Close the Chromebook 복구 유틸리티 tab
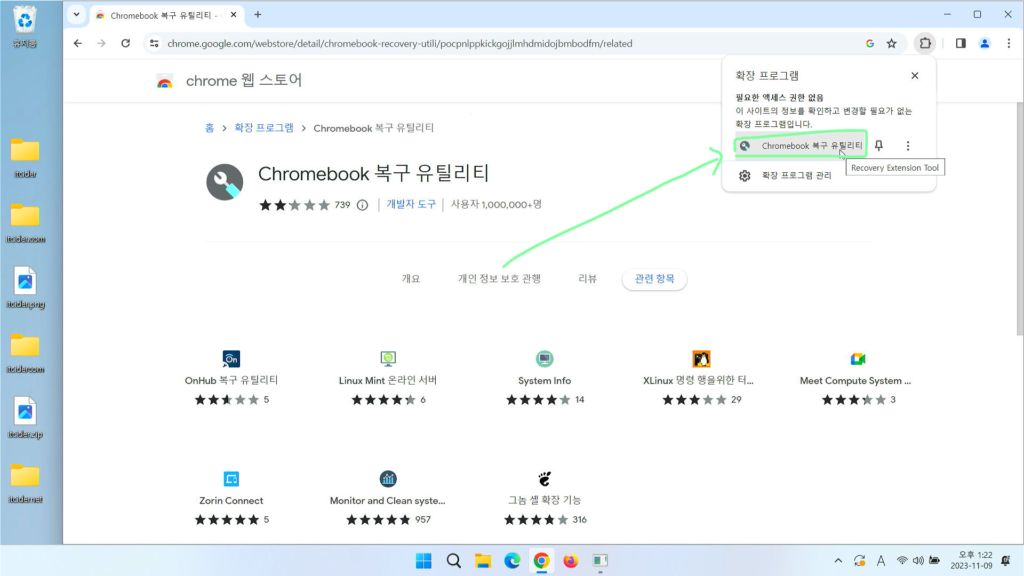Image resolution: width=1024 pixels, height=576 pixels. [233, 14]
